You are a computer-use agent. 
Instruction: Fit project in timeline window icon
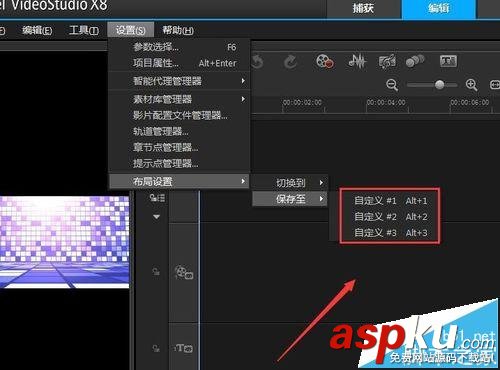click(x=495, y=85)
